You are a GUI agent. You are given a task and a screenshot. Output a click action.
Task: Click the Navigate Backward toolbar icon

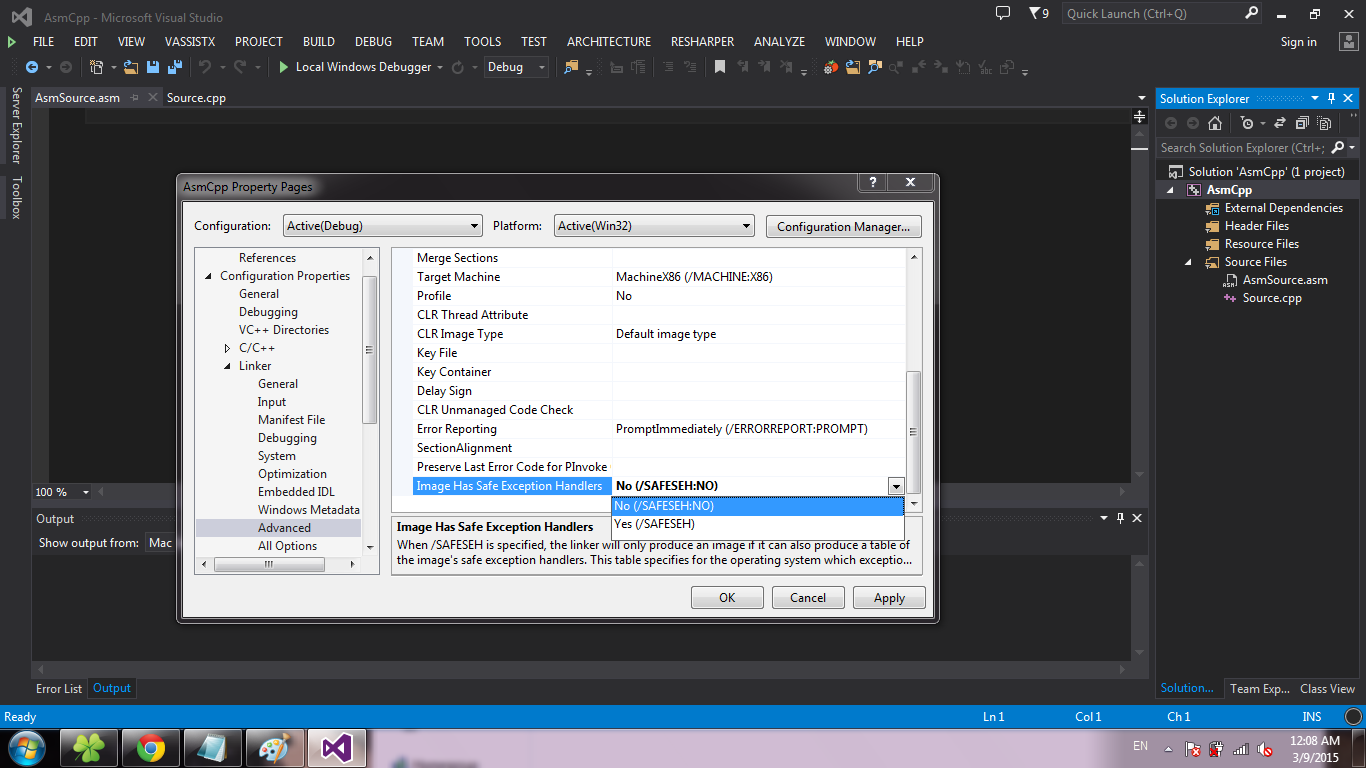[x=32, y=67]
